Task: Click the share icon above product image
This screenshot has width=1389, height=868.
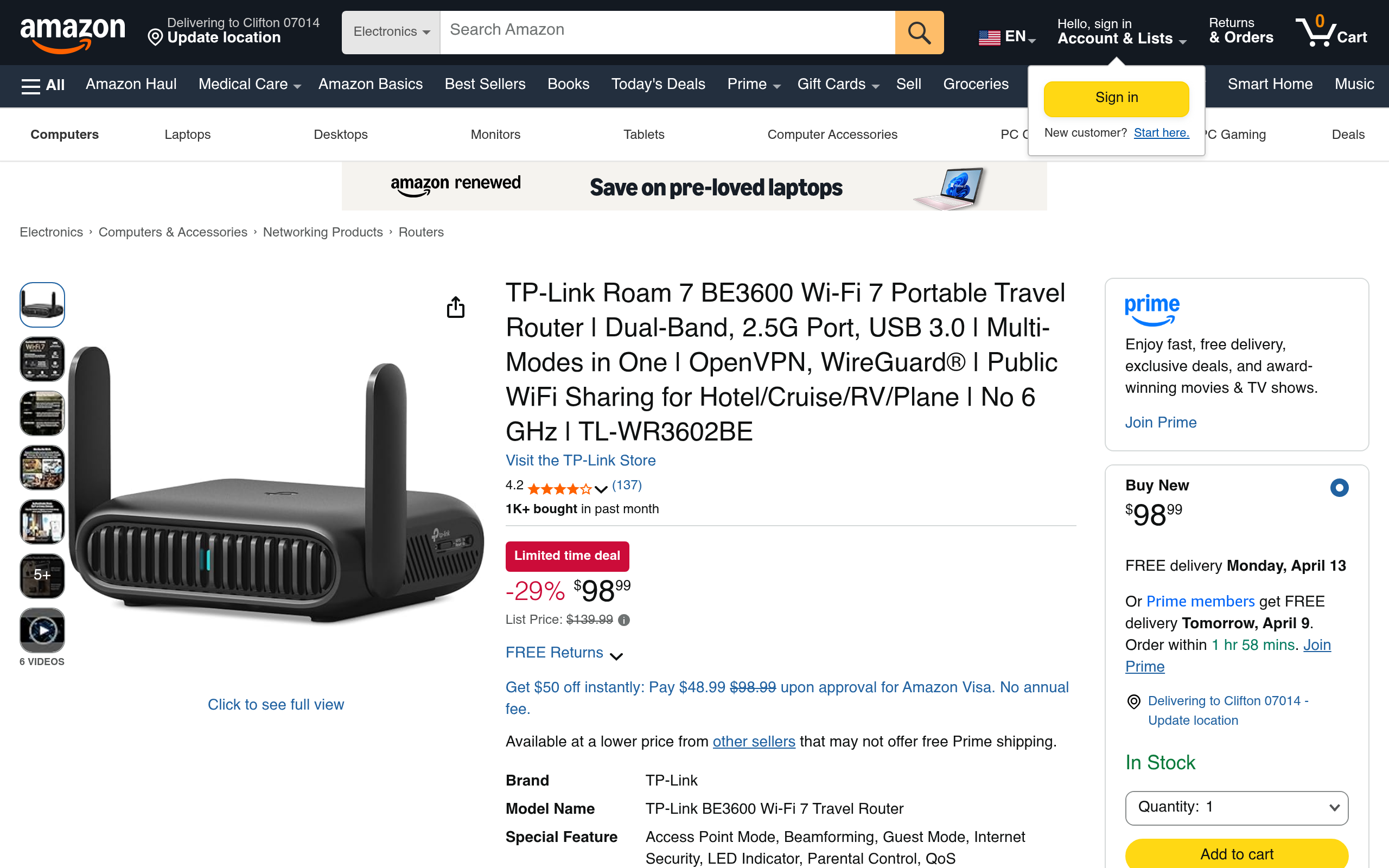Action: tap(456, 307)
